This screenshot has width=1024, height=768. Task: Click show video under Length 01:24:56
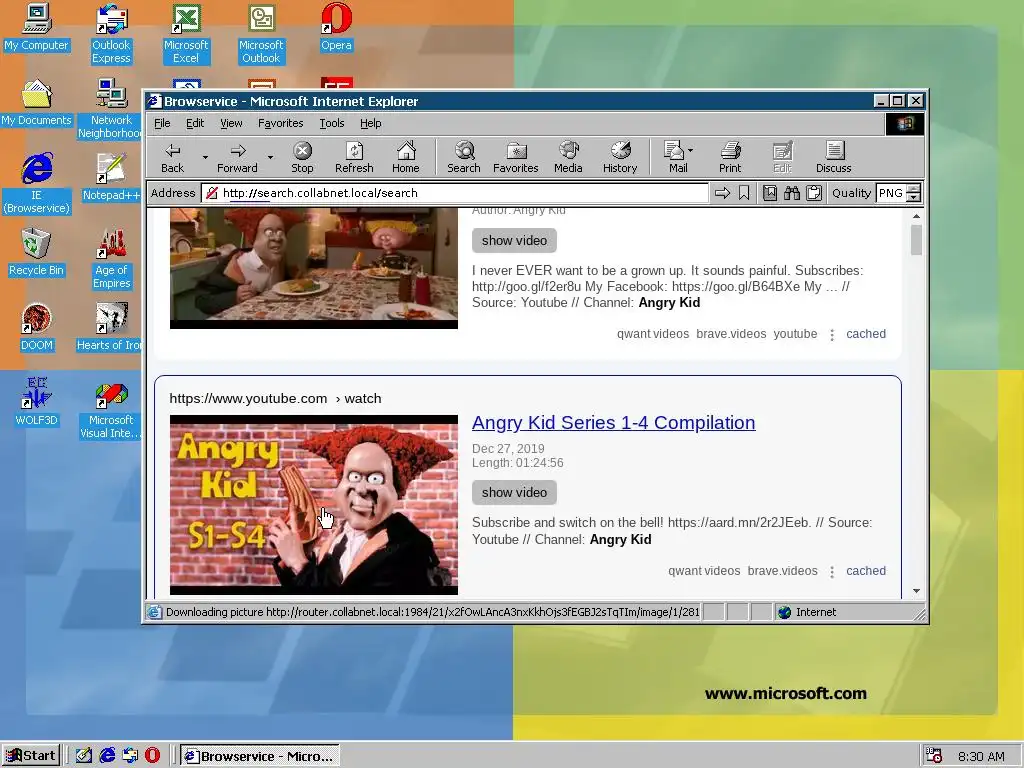coord(515,492)
